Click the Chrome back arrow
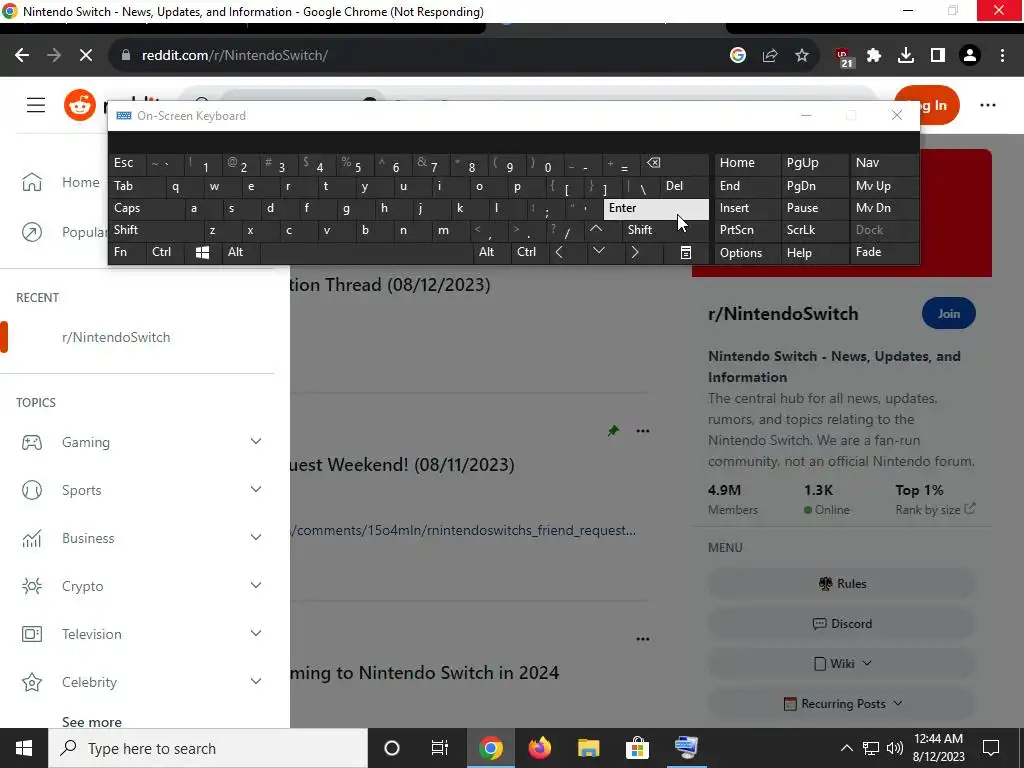This screenshot has height=768, width=1024. [22, 56]
